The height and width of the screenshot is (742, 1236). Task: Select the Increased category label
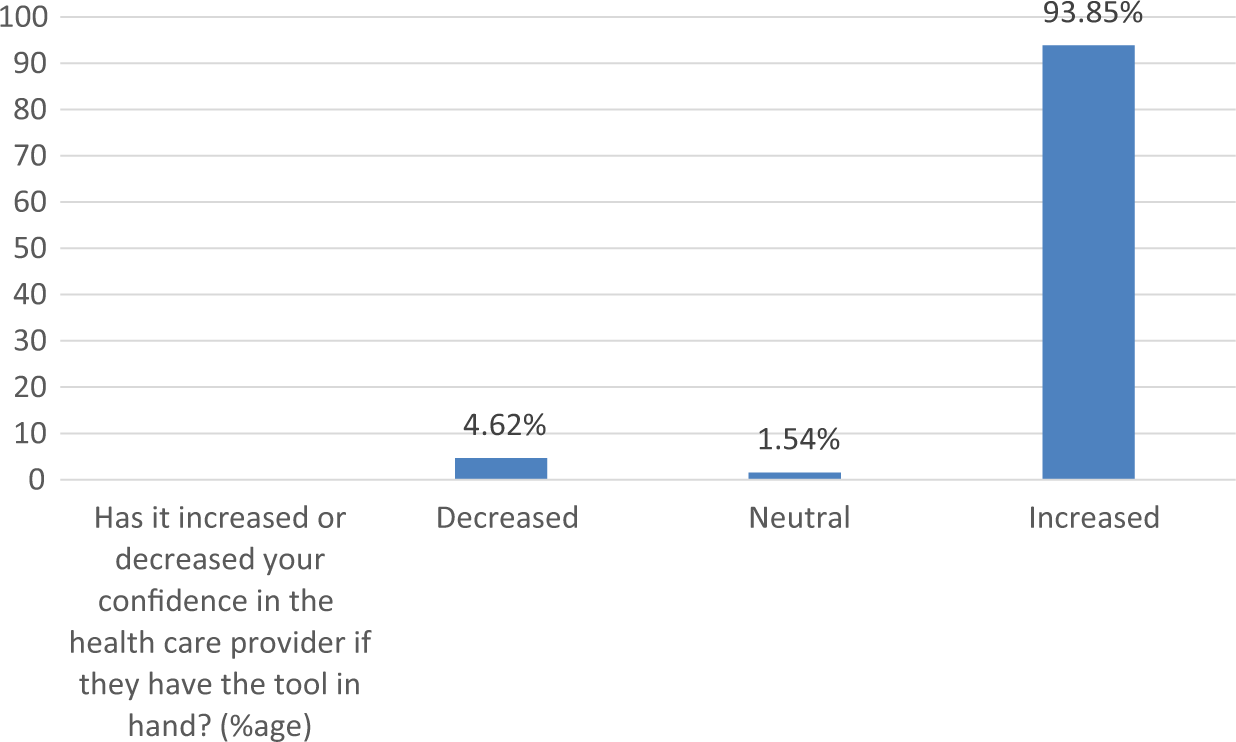(x=1094, y=518)
